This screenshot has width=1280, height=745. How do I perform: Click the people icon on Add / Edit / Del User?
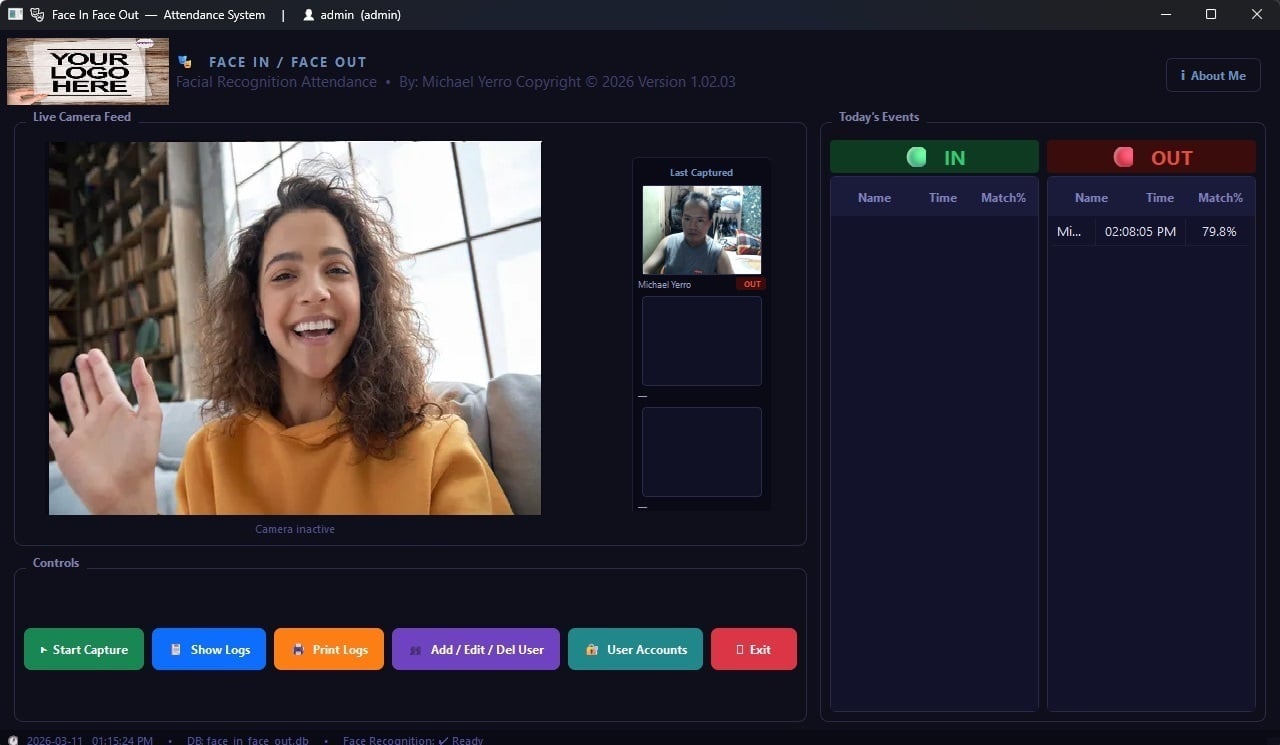click(416, 650)
